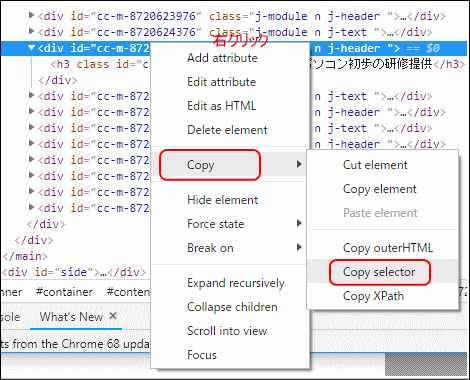Screen dimensions: 470x380
Task: Choose Copy selector from submenu
Action: tap(379, 272)
